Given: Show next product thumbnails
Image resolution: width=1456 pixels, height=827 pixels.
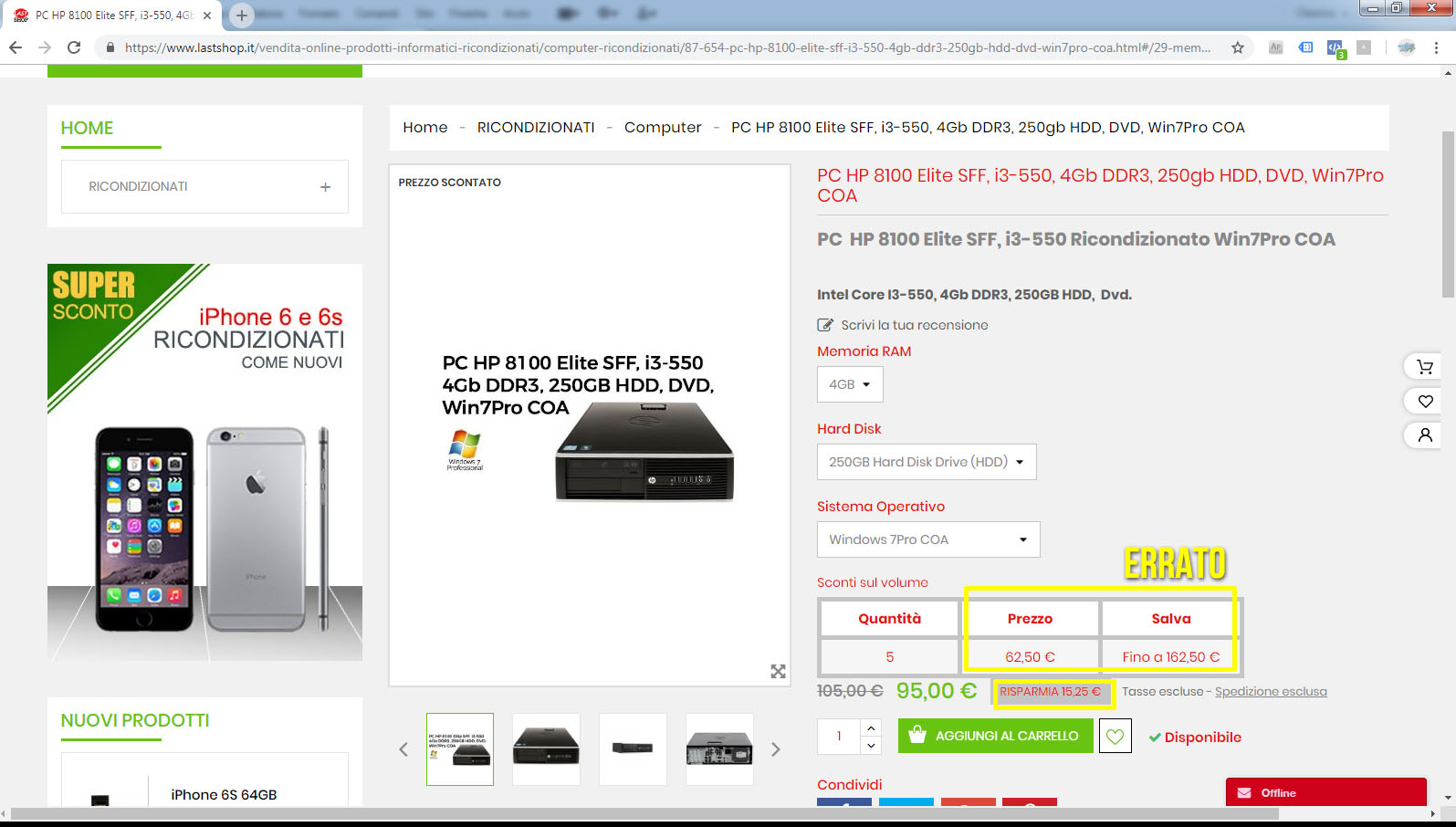Looking at the screenshot, I should coord(776,749).
